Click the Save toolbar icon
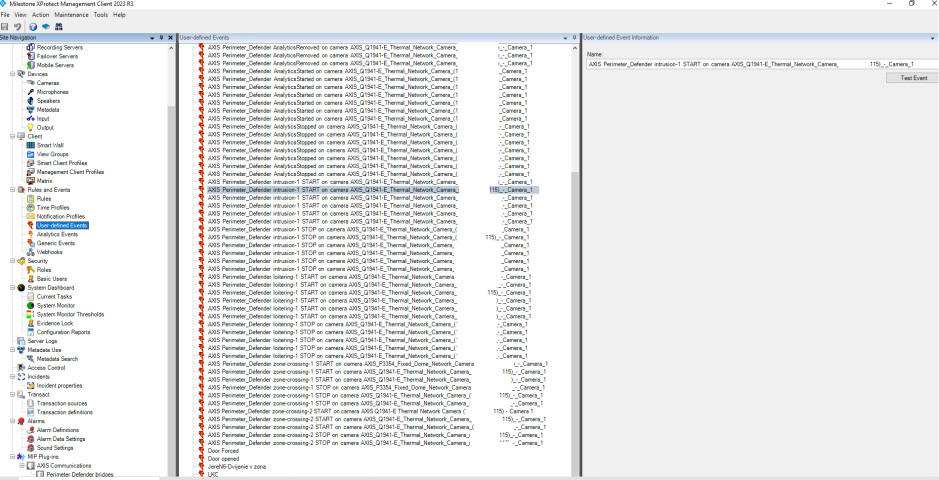 (x=6, y=26)
